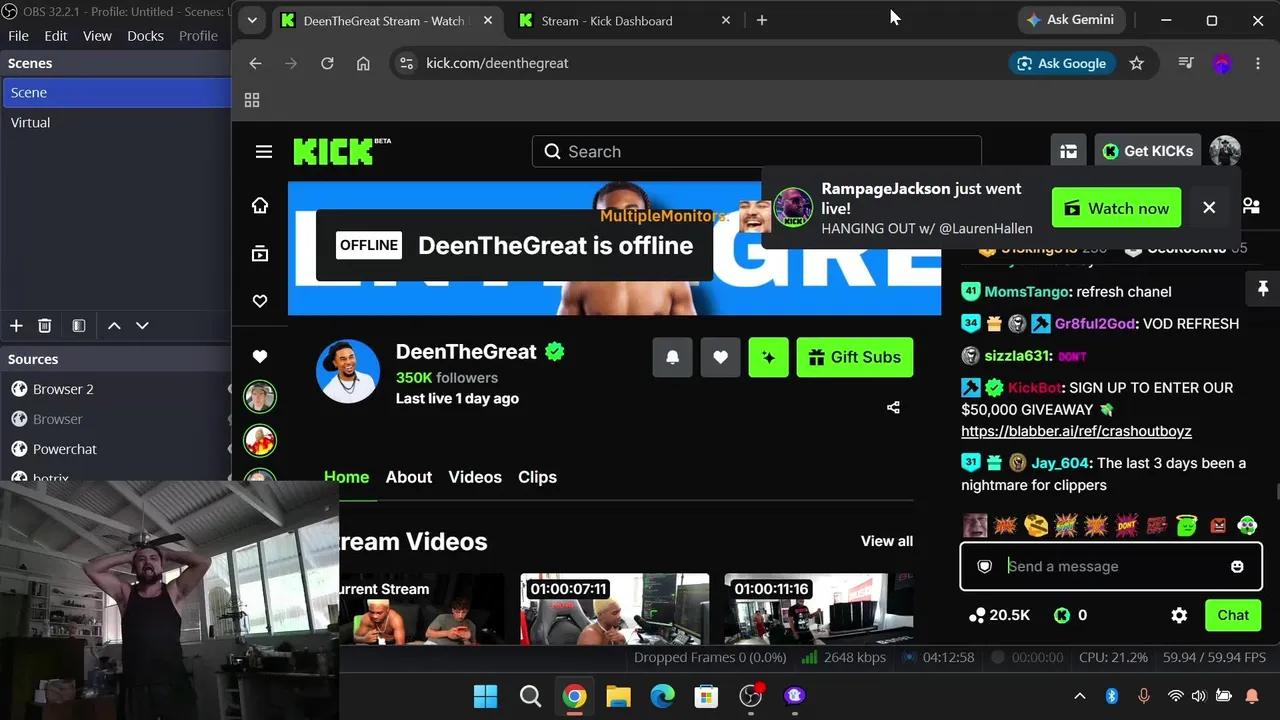This screenshot has width=1280, height=720.
Task: Click the Kick logo
Action: (x=342, y=151)
